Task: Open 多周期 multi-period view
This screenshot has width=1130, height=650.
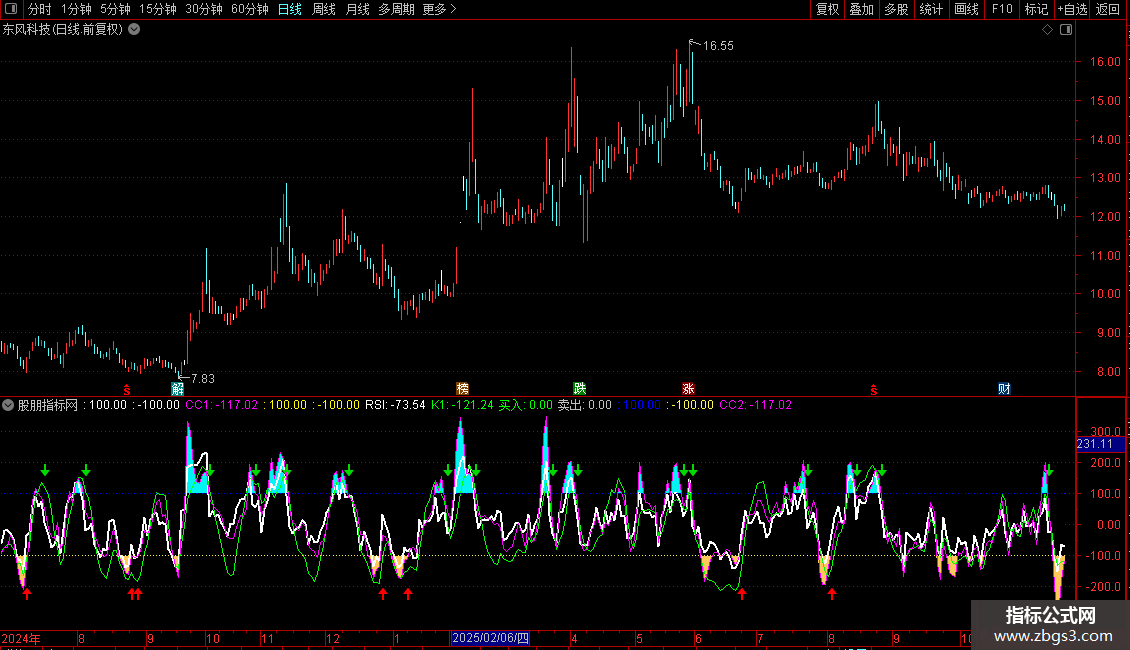Action: [396, 9]
